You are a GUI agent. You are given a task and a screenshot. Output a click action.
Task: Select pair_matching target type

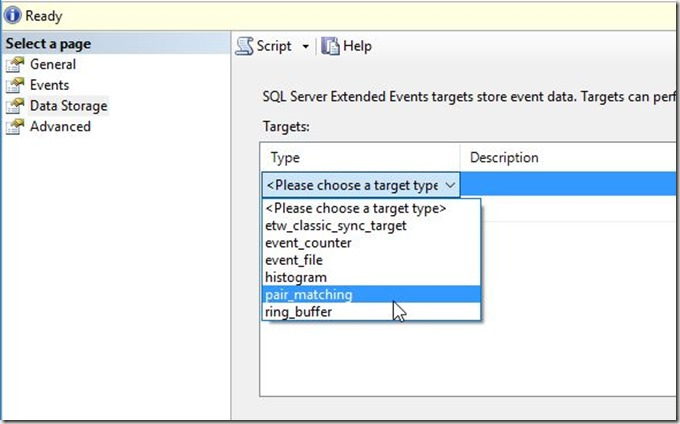point(371,294)
